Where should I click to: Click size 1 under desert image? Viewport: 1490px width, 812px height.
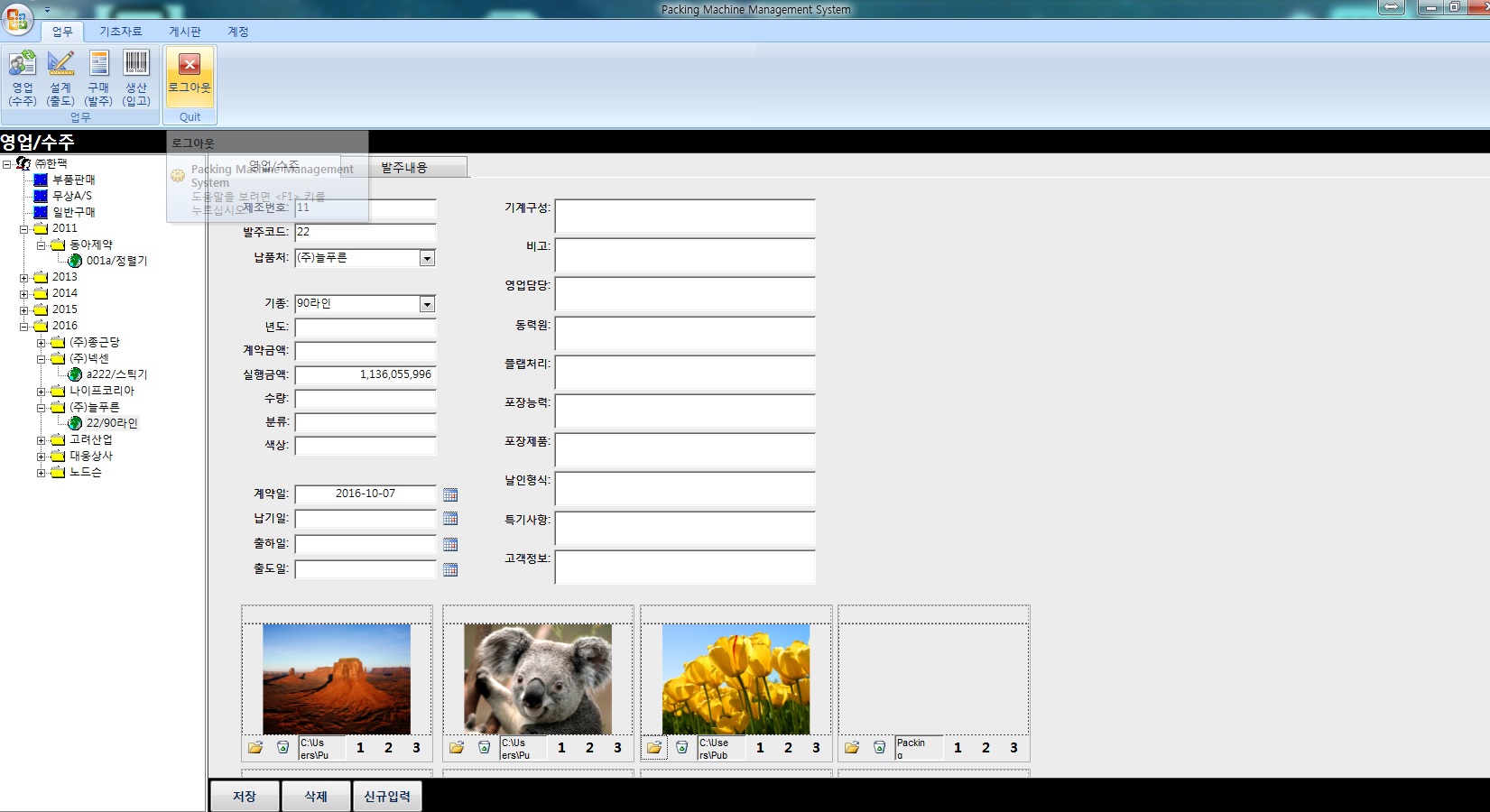(x=360, y=748)
